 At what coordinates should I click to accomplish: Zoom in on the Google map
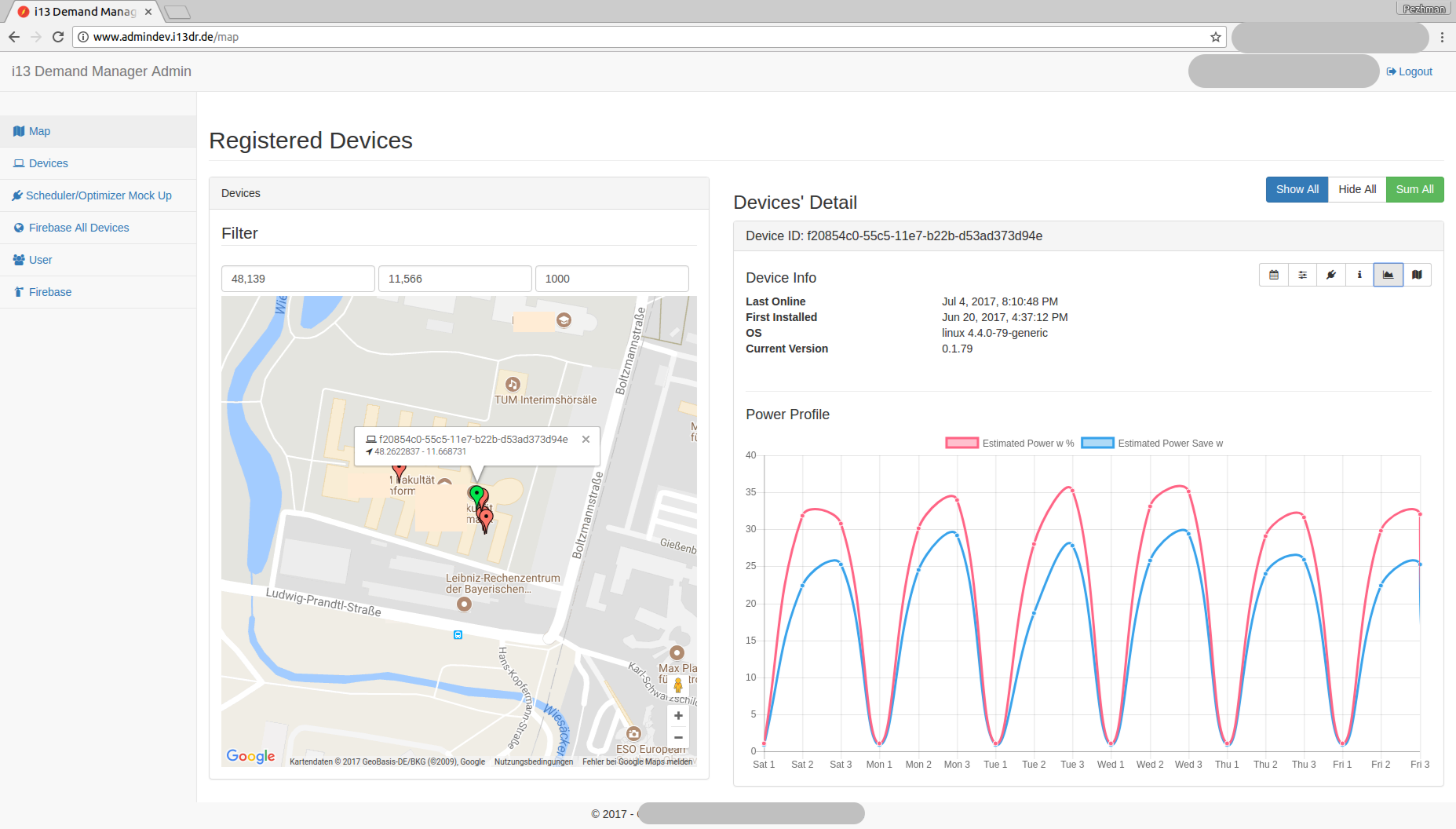678,716
